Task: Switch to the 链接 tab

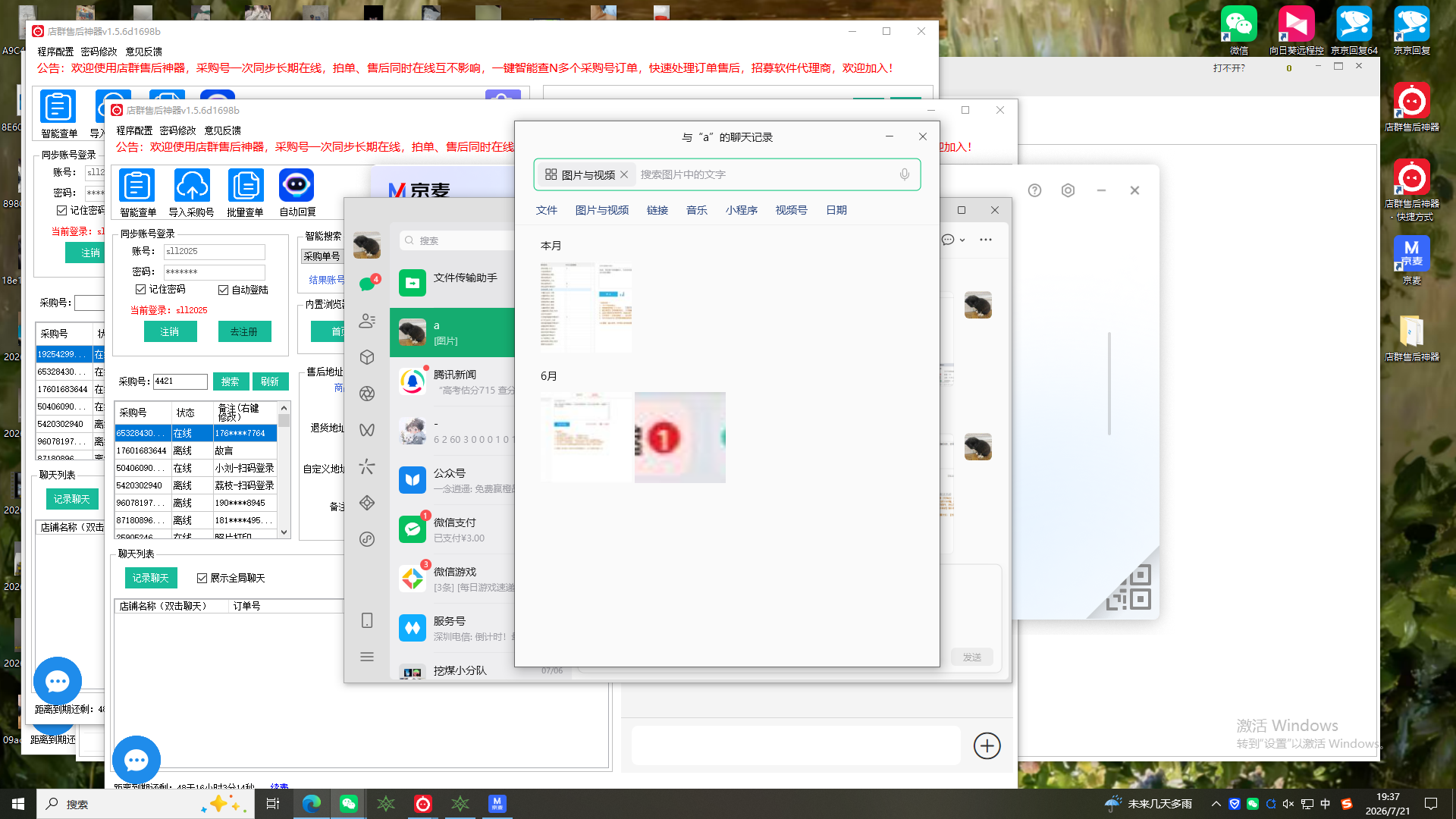Action: pyautogui.click(x=657, y=210)
